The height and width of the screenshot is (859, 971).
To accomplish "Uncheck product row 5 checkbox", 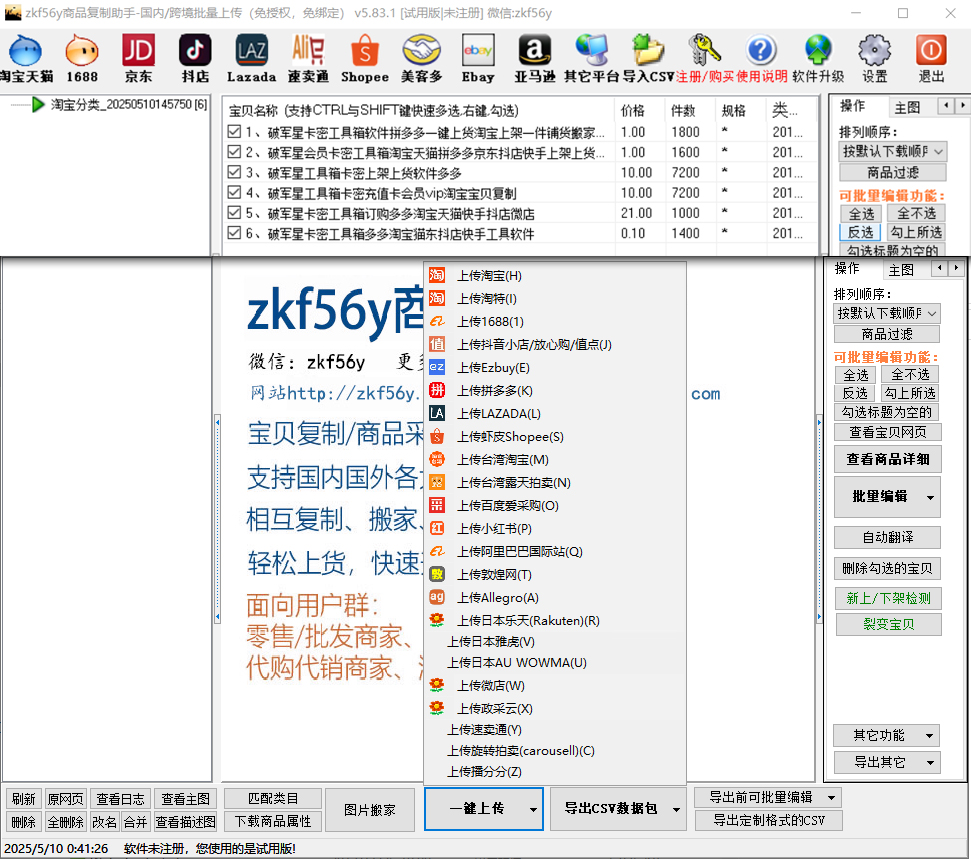I will point(234,213).
